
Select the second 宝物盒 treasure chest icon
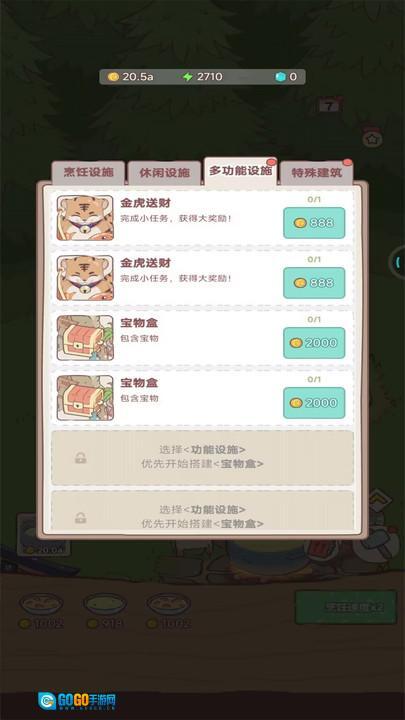85,398
